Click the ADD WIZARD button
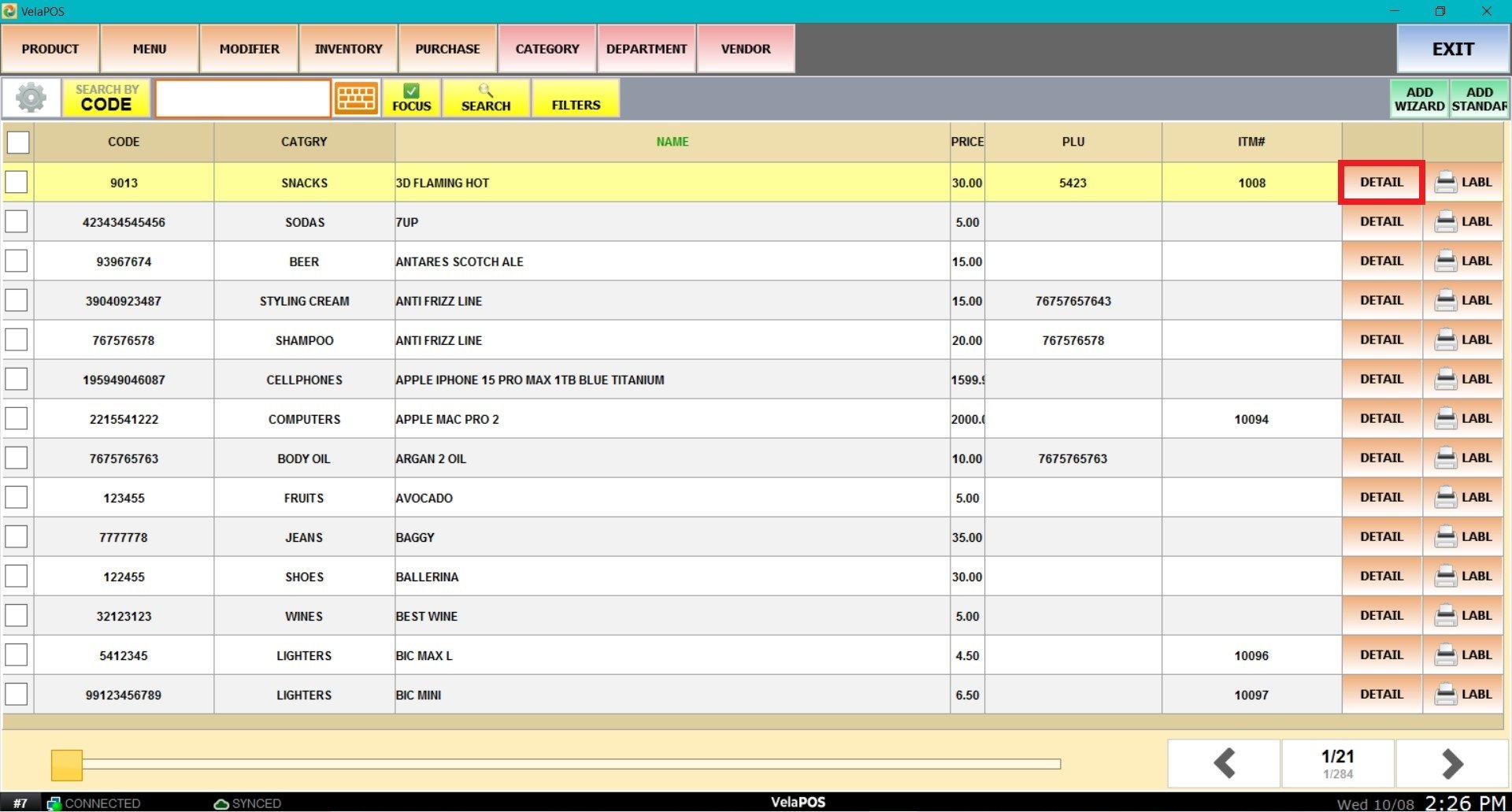The width and height of the screenshot is (1512, 812). (x=1419, y=99)
